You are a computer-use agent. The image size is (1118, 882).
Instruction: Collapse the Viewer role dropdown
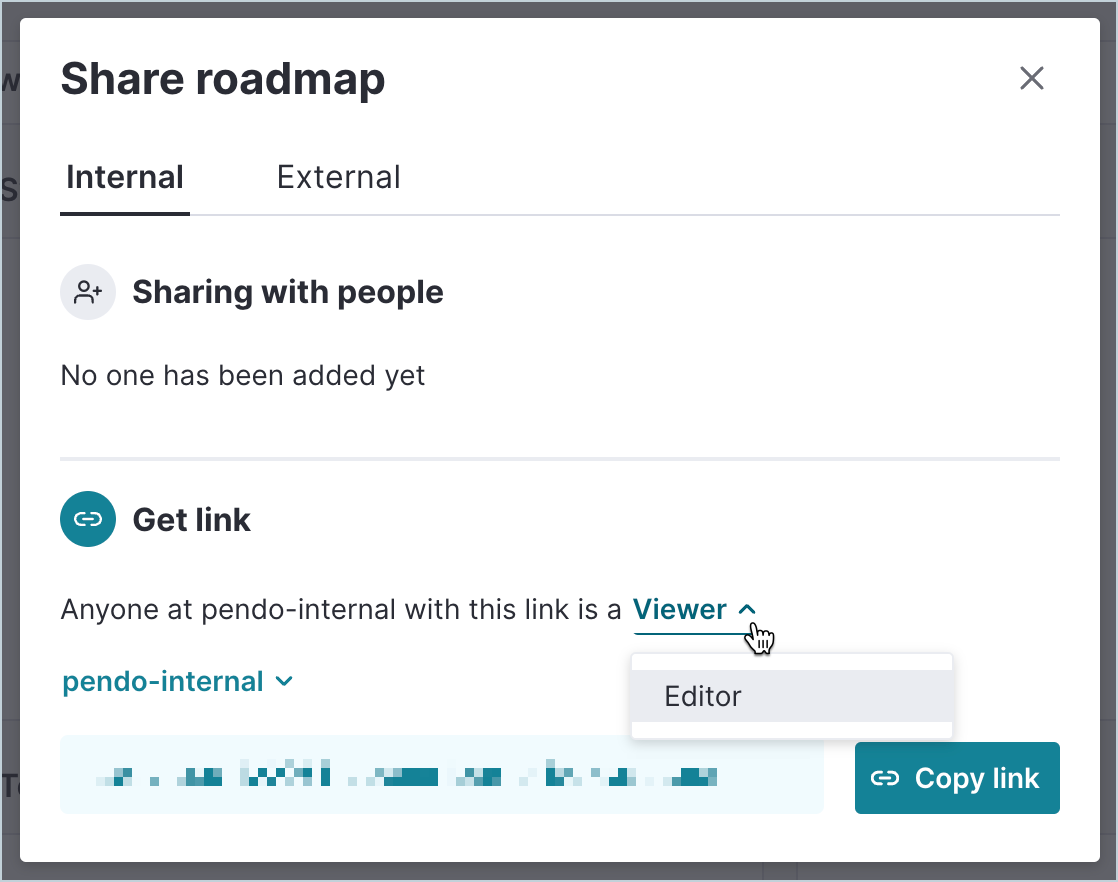point(694,610)
